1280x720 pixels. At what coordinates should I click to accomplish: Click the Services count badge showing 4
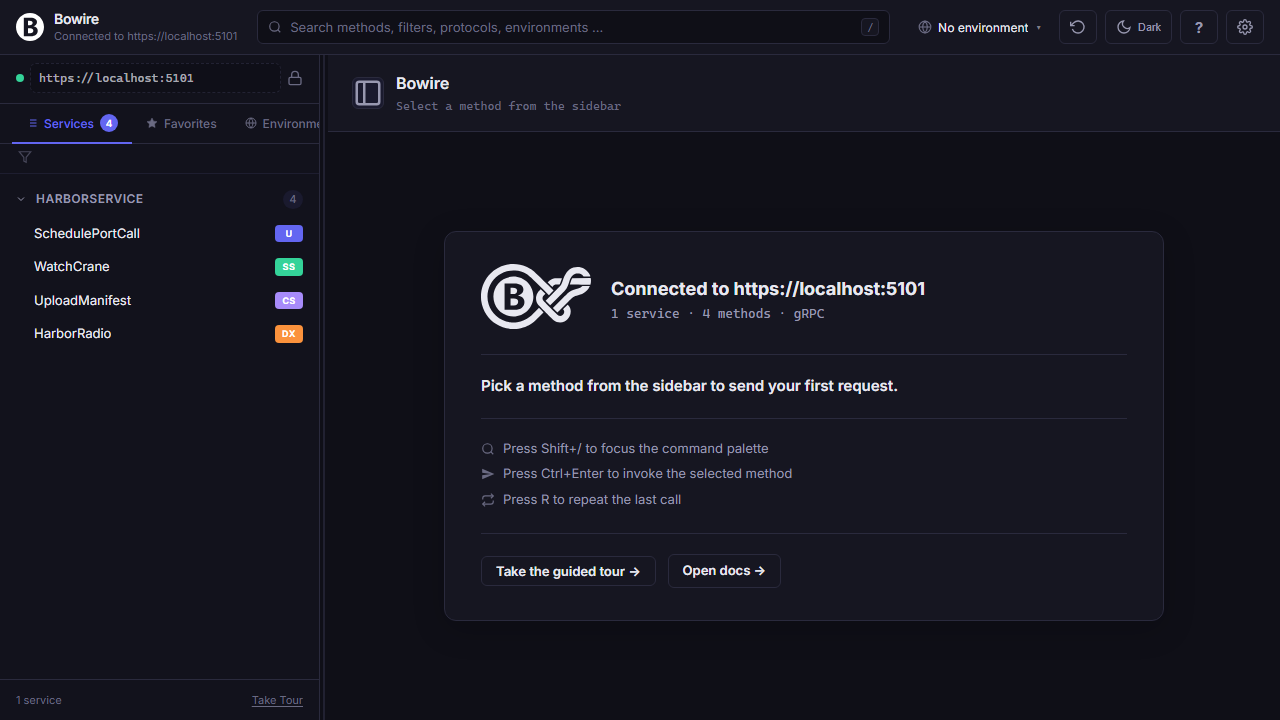coord(109,123)
